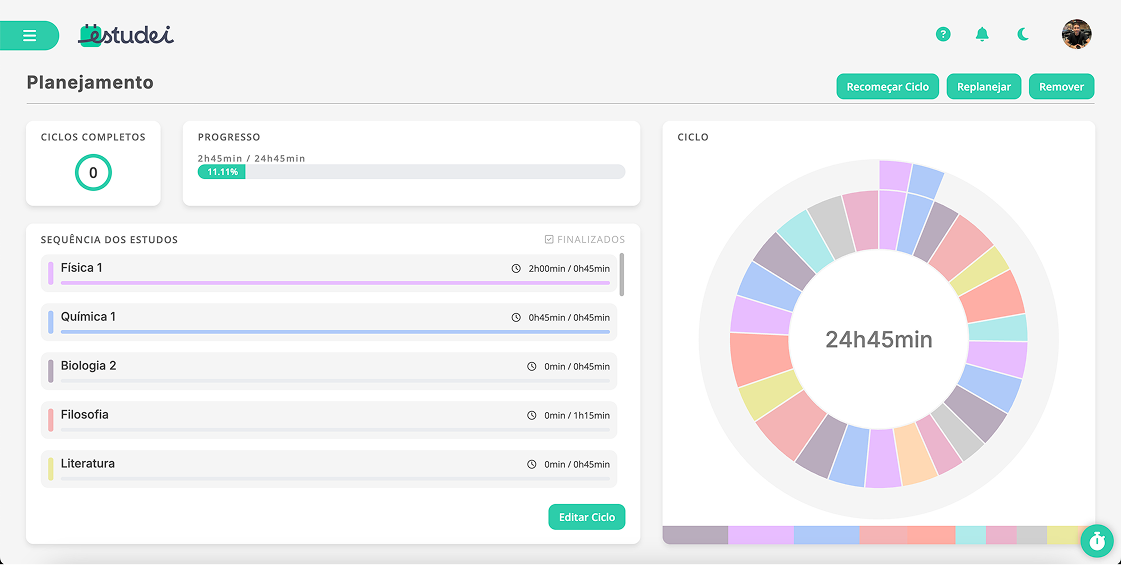
Task: Open the hamburger side menu
Action: [x=29, y=35]
